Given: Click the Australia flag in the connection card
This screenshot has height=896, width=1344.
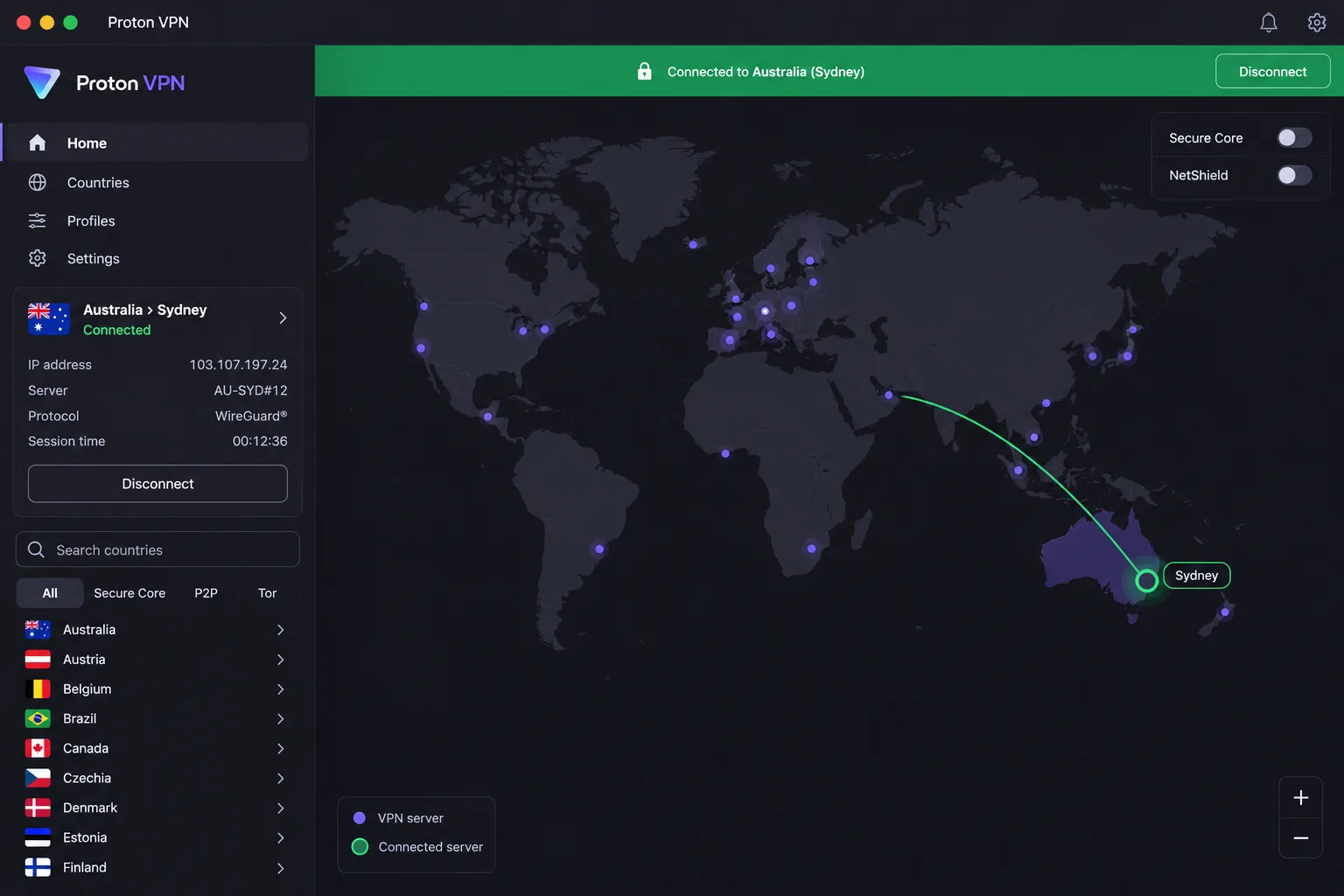Looking at the screenshot, I should 49,318.
